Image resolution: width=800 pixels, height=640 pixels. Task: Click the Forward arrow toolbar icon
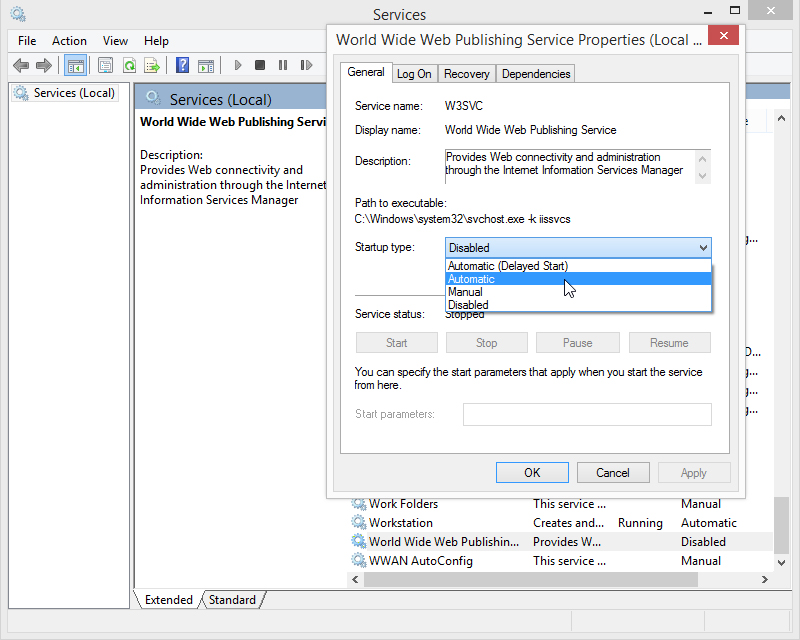(44, 65)
